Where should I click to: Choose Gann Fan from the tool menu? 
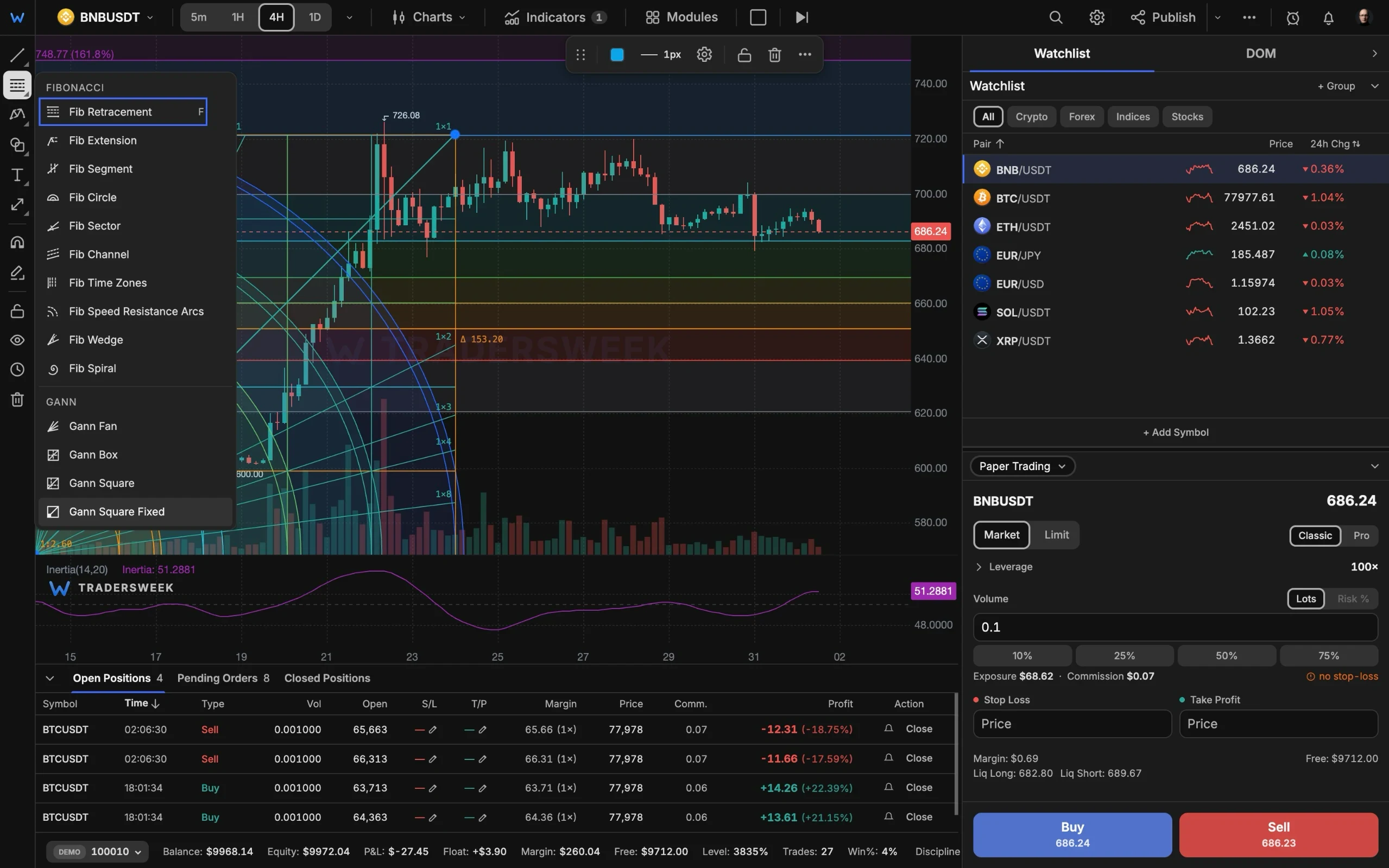click(x=136, y=427)
